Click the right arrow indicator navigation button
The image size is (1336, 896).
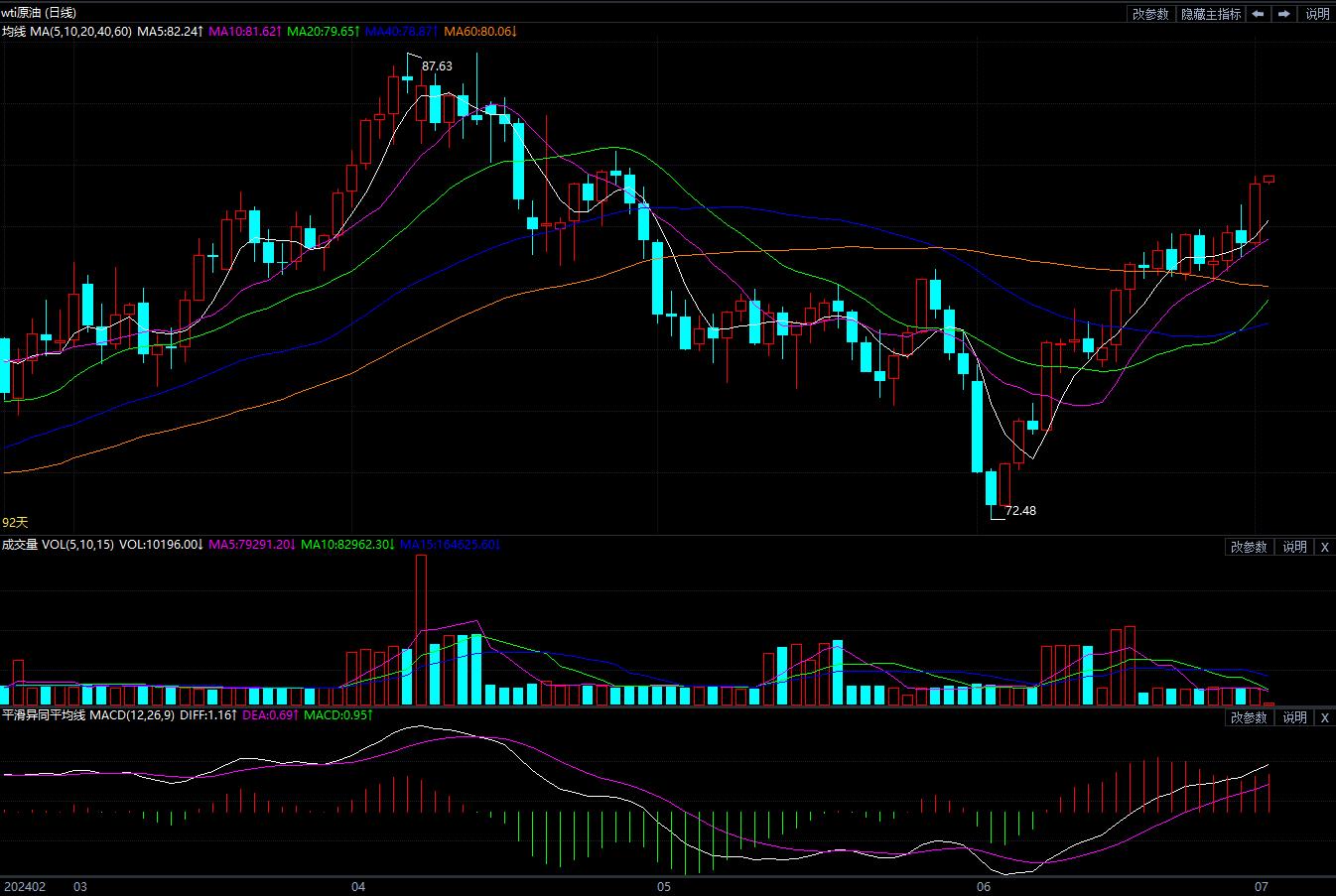[x=1284, y=14]
